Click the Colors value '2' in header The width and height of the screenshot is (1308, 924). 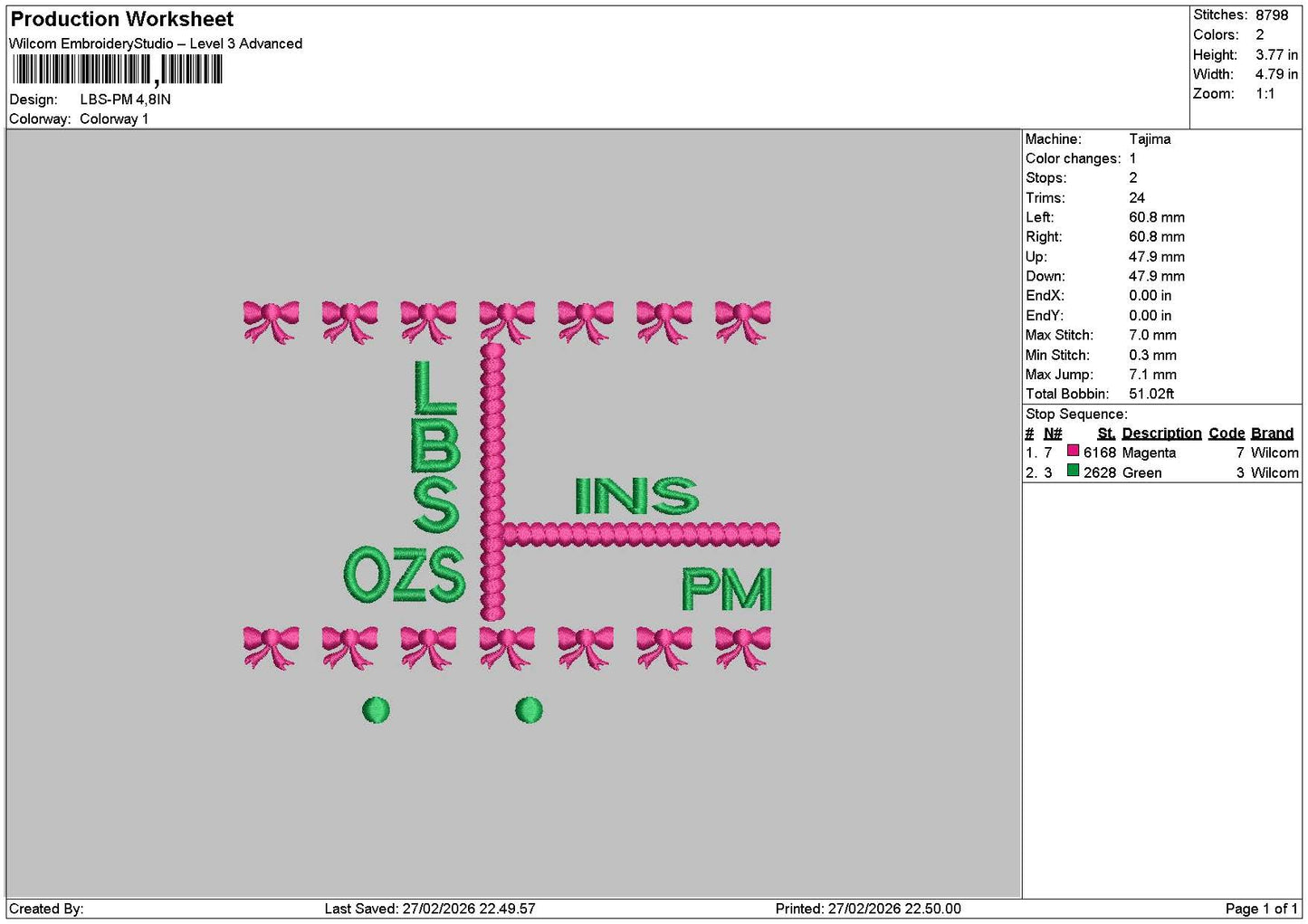tap(1259, 34)
